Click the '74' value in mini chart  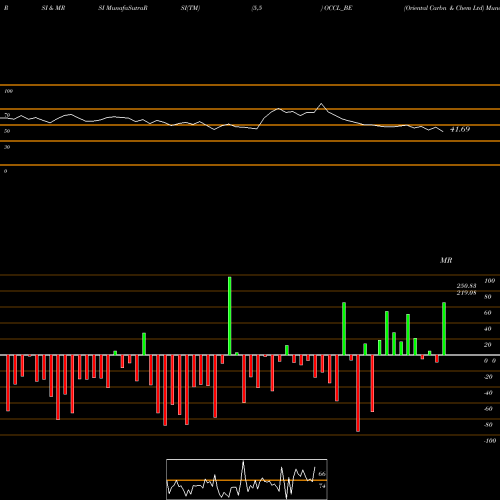click(x=322, y=486)
